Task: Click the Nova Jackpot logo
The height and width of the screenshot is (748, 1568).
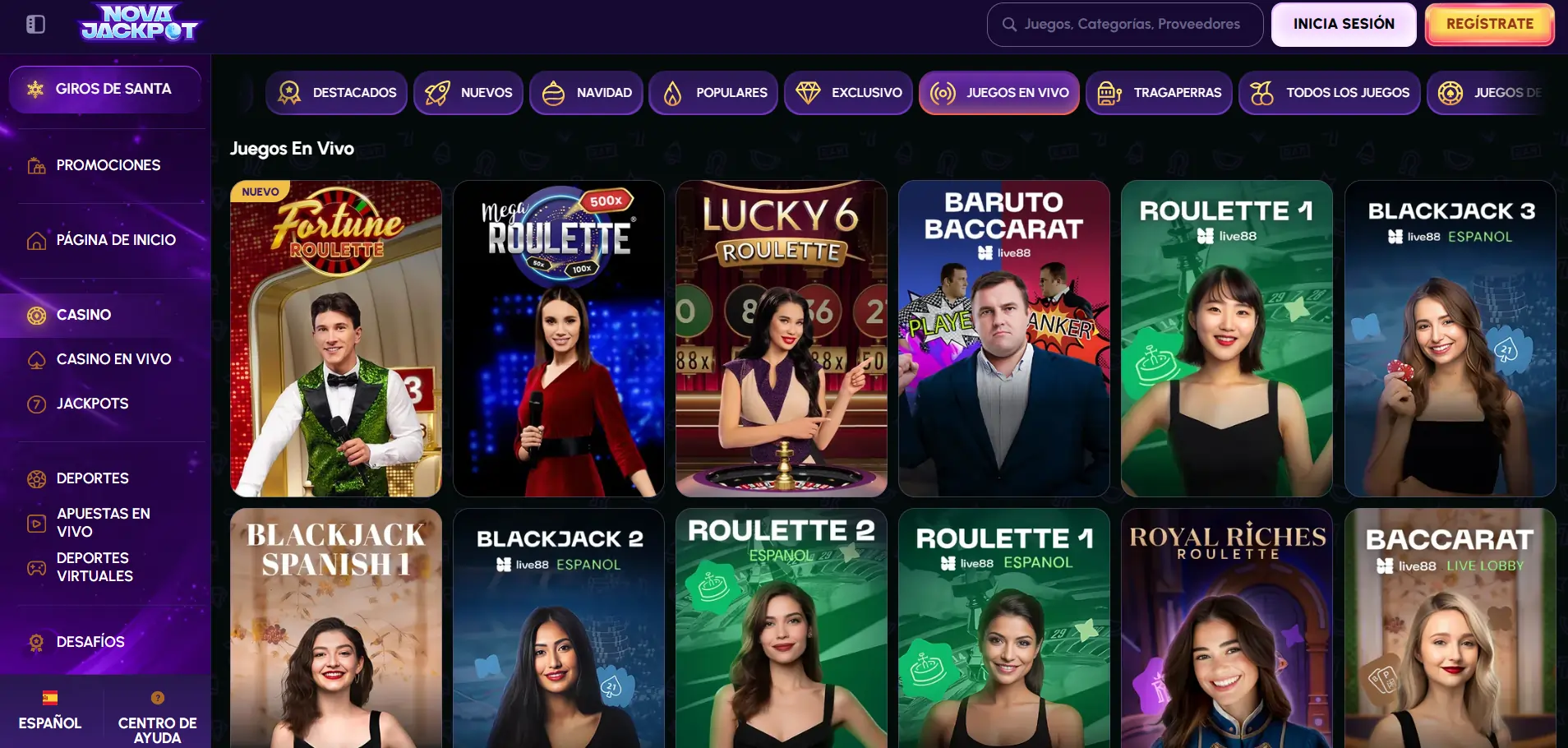Action: point(140,24)
